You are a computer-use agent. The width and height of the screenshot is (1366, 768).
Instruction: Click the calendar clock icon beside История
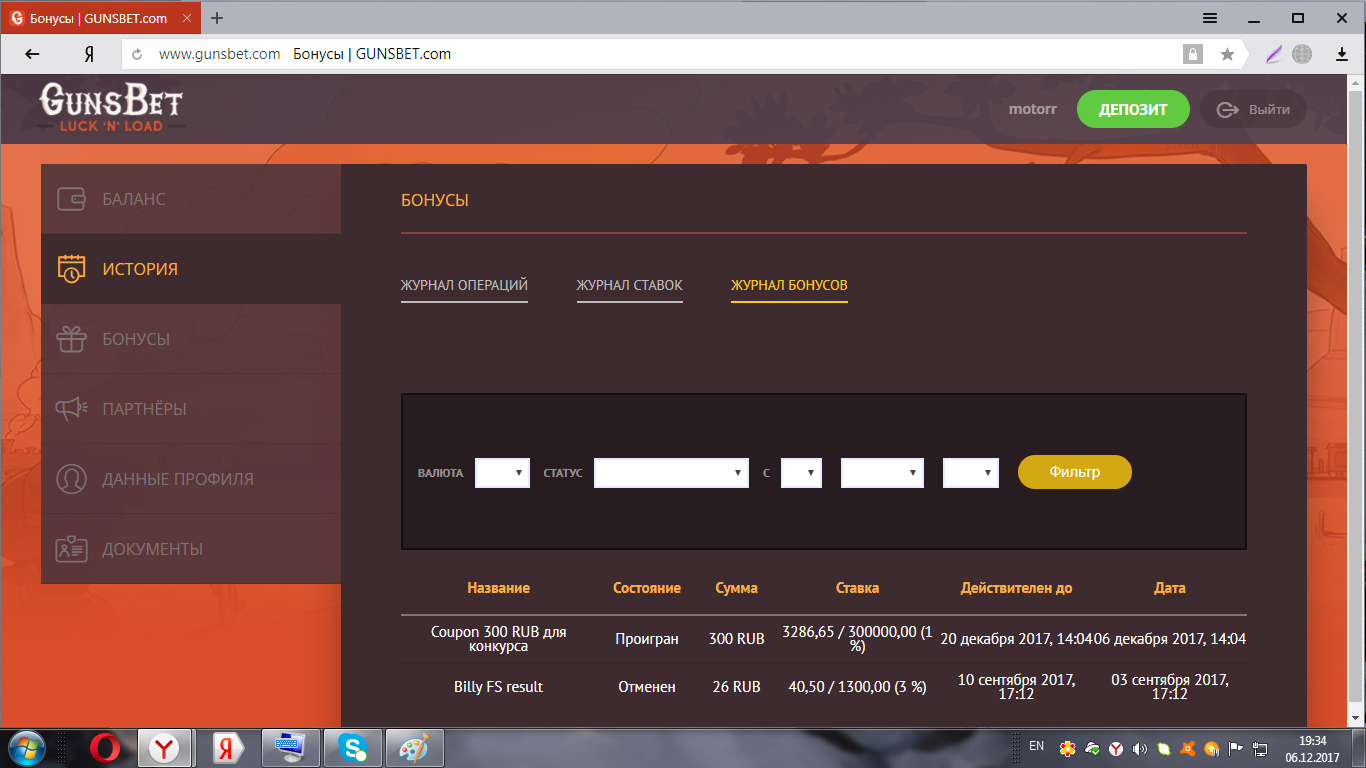click(71, 269)
